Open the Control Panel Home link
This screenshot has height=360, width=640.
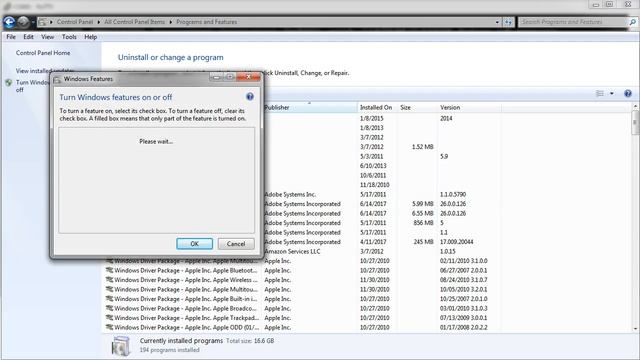pos(43,53)
